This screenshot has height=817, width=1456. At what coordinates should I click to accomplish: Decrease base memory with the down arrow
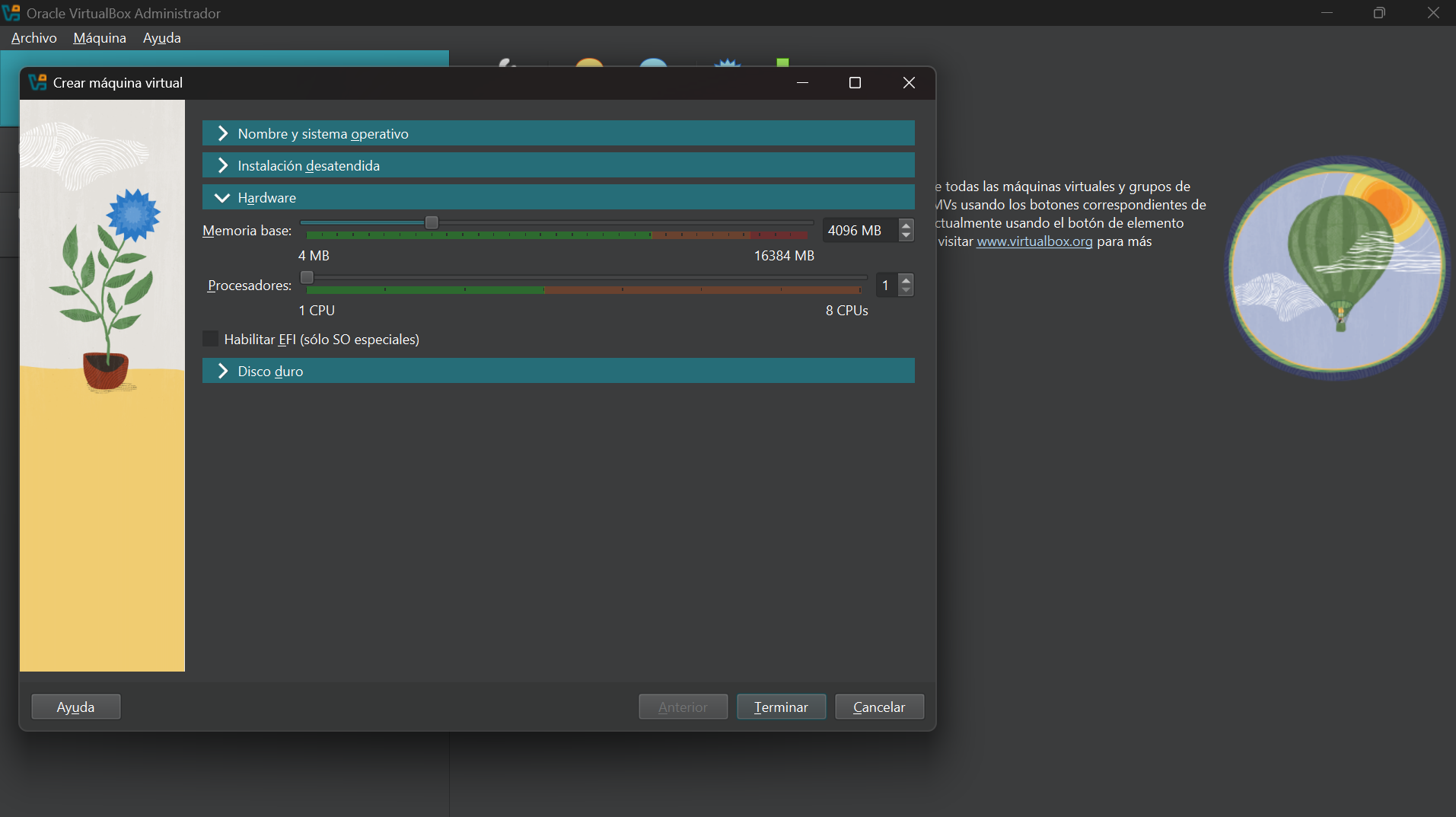(x=906, y=236)
